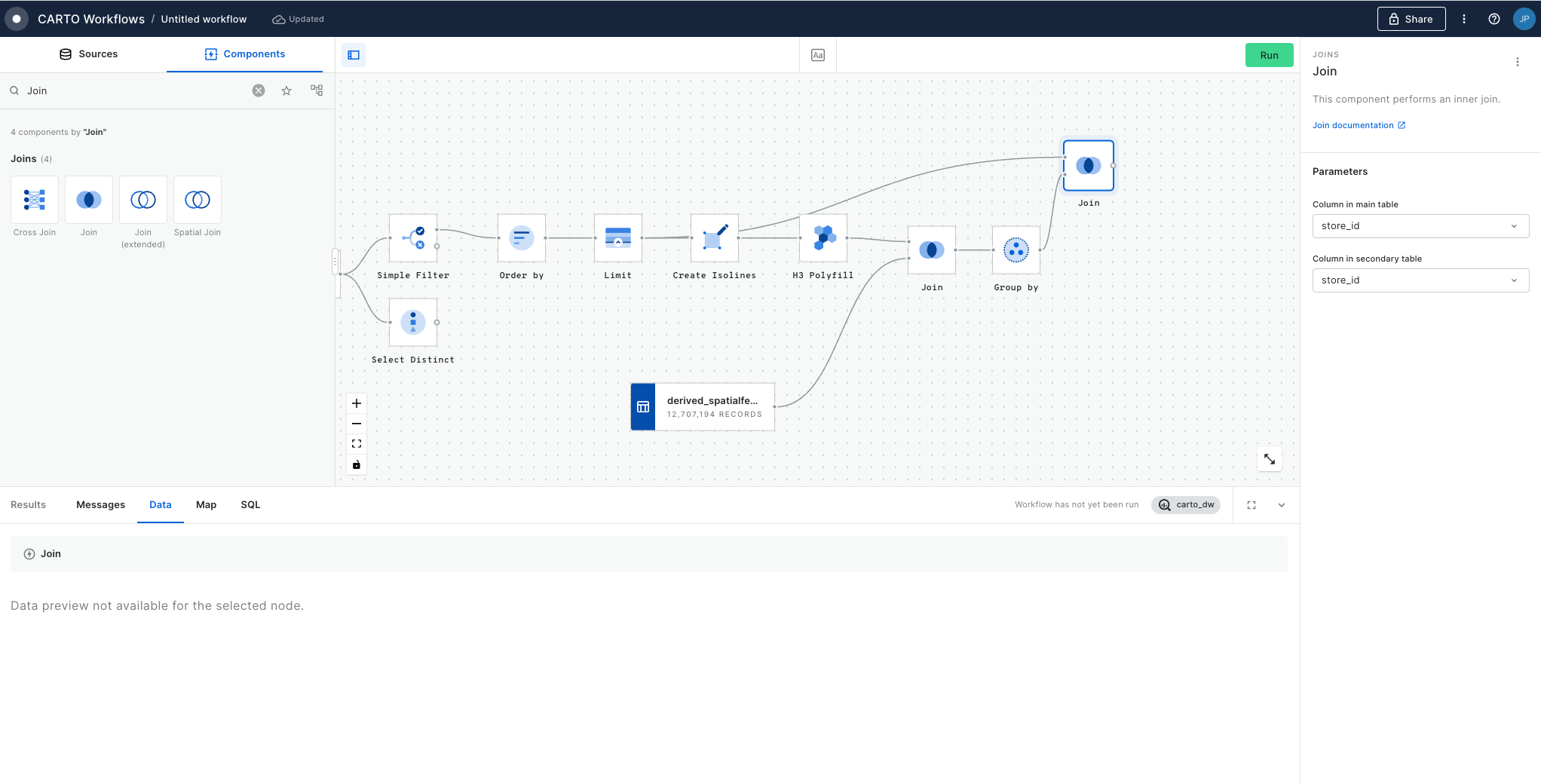The image size is (1541, 784).
Task: Clear the Join search text
Action: (259, 90)
